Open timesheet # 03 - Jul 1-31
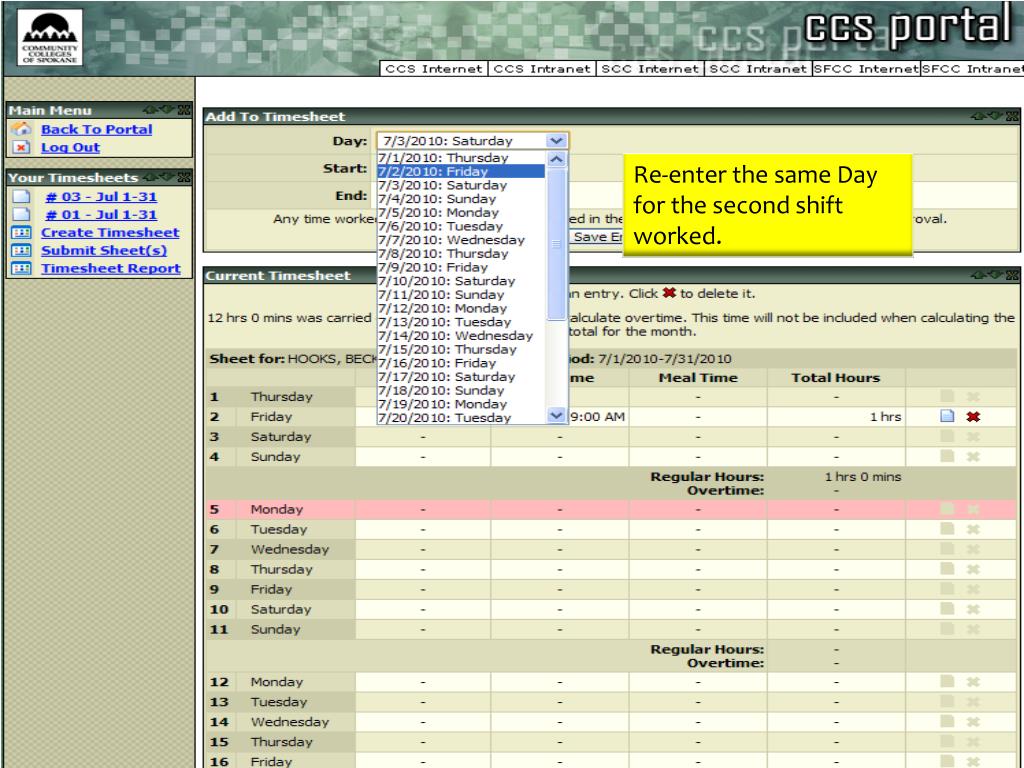 [101, 197]
